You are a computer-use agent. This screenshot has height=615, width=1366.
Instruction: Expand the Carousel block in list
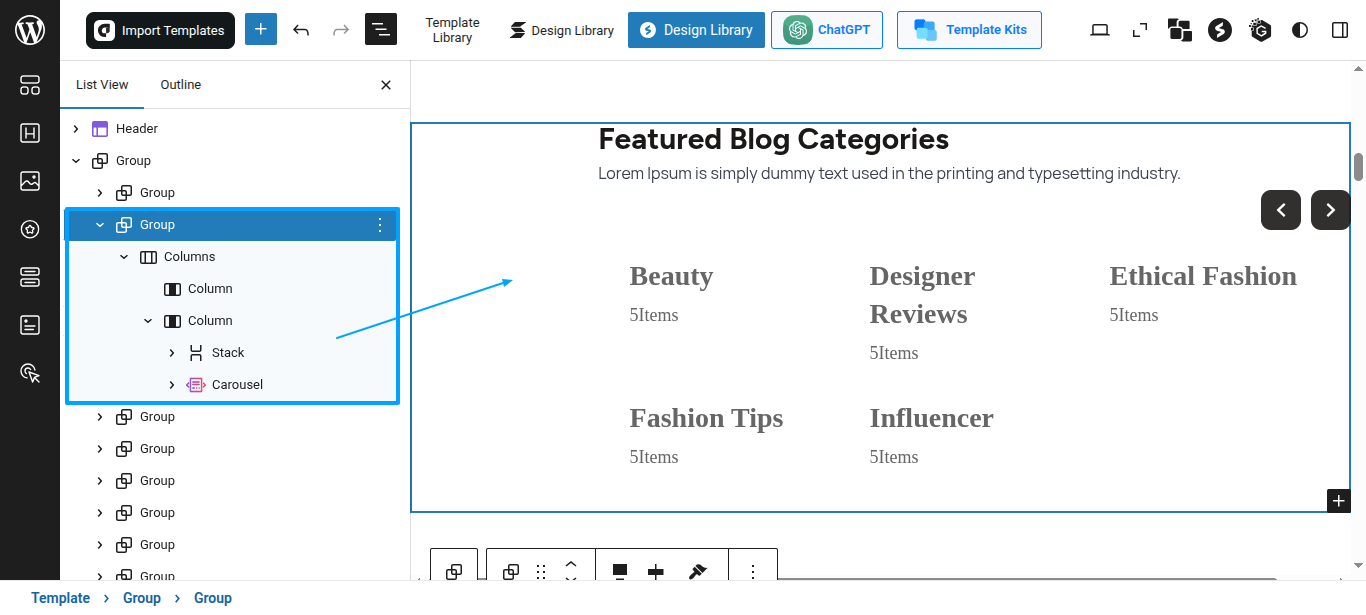[172, 385]
